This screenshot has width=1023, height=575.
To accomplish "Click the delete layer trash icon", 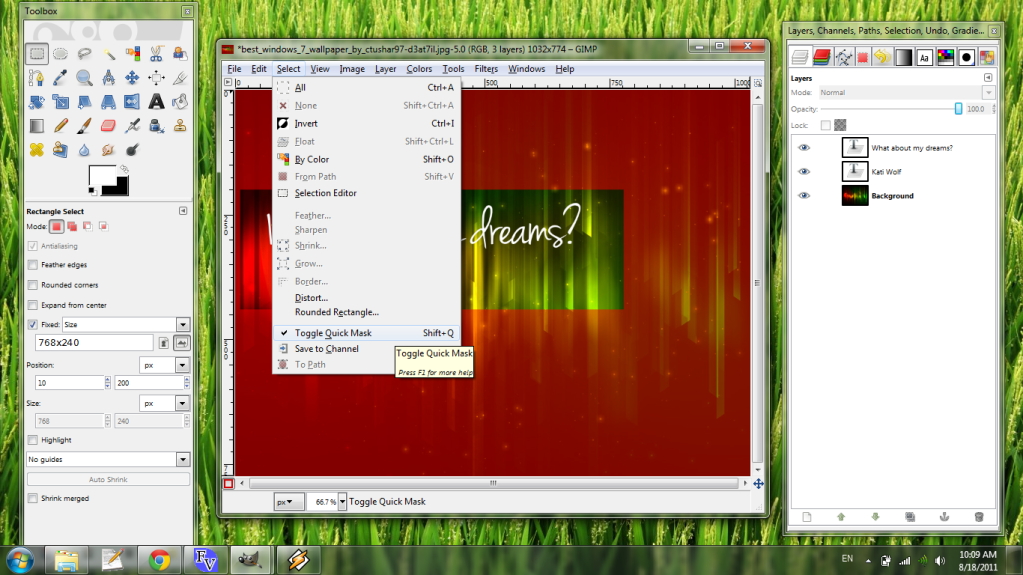I will pyautogui.click(x=979, y=517).
